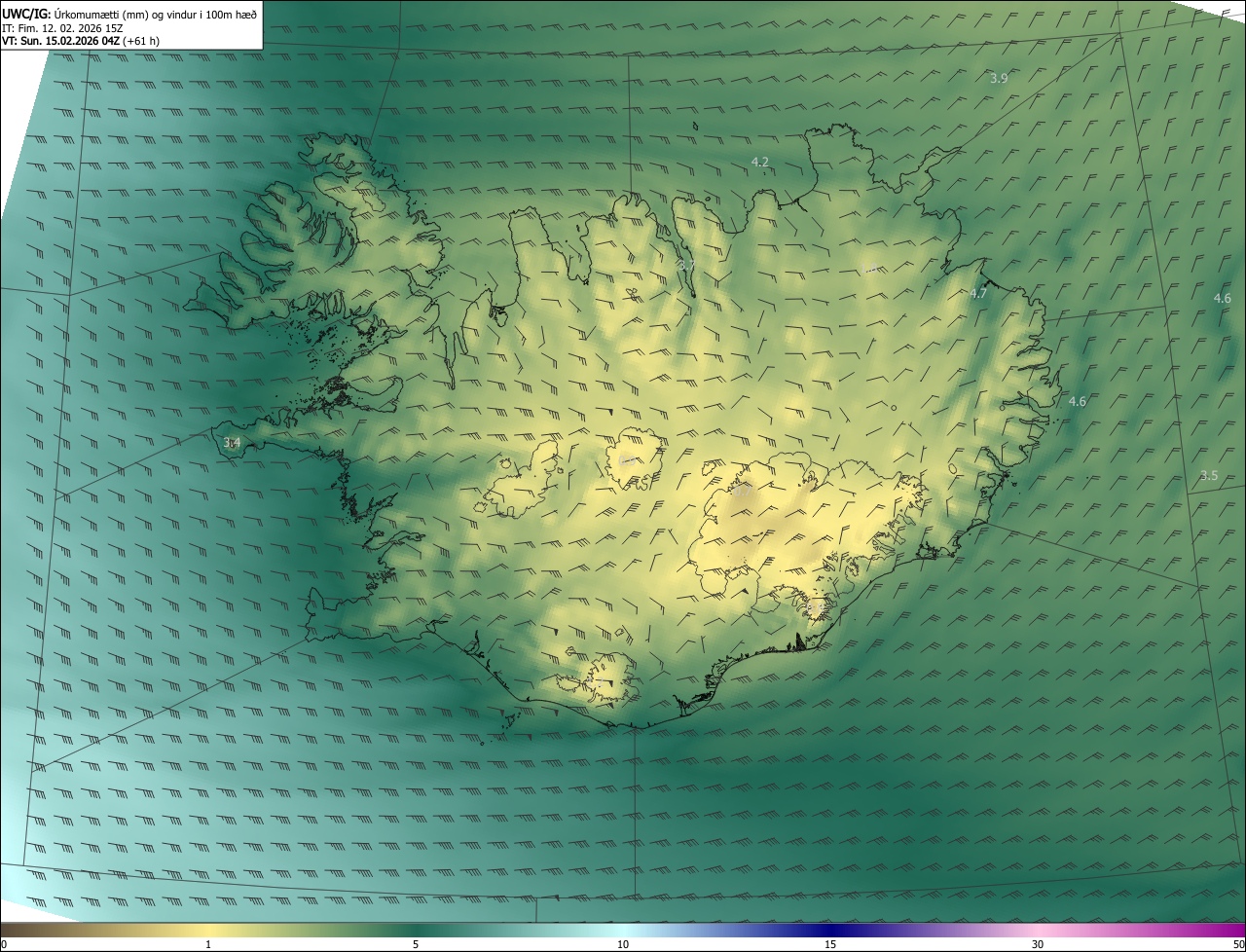Screen dimensions: 1246x952
Task: Click the 3.9 value on the map
Action: [x=999, y=79]
